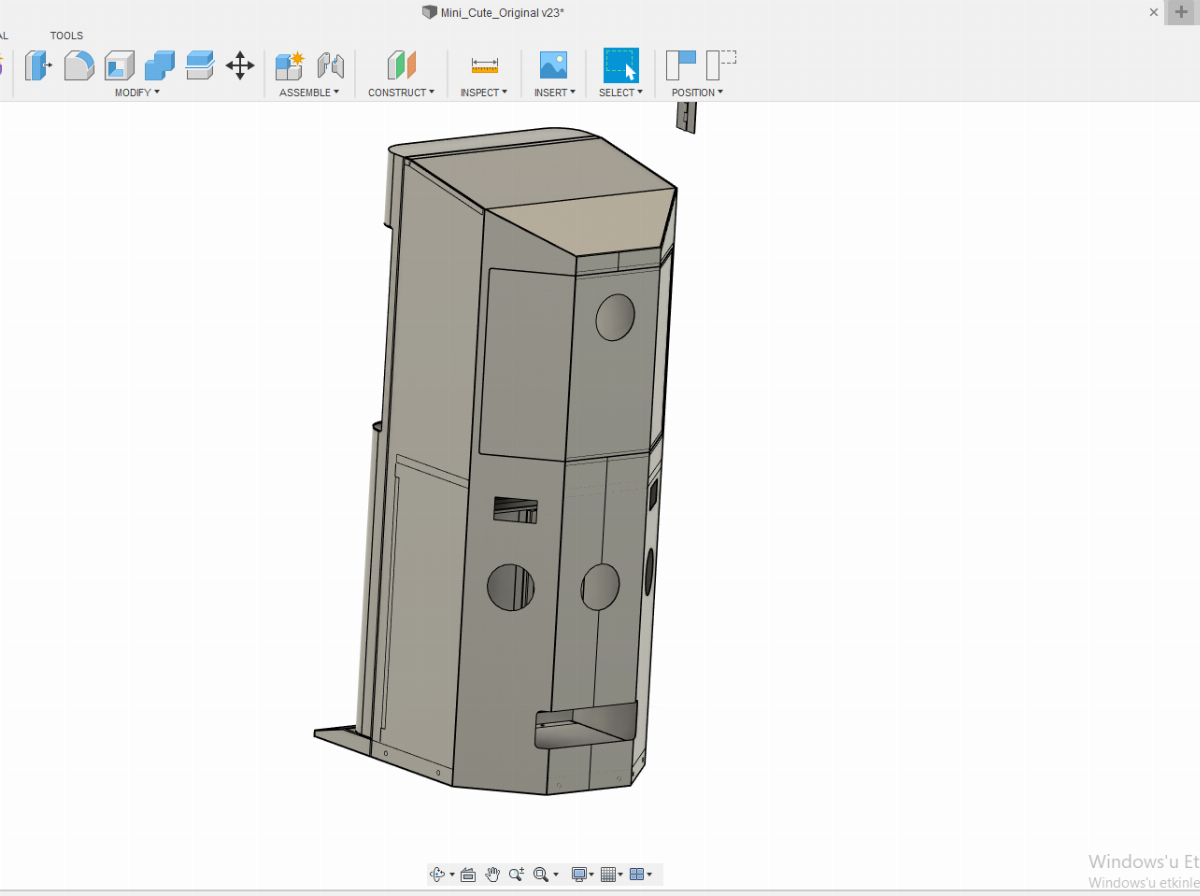
Task: Open the CONSTRUCT dropdown menu
Action: tap(401, 92)
